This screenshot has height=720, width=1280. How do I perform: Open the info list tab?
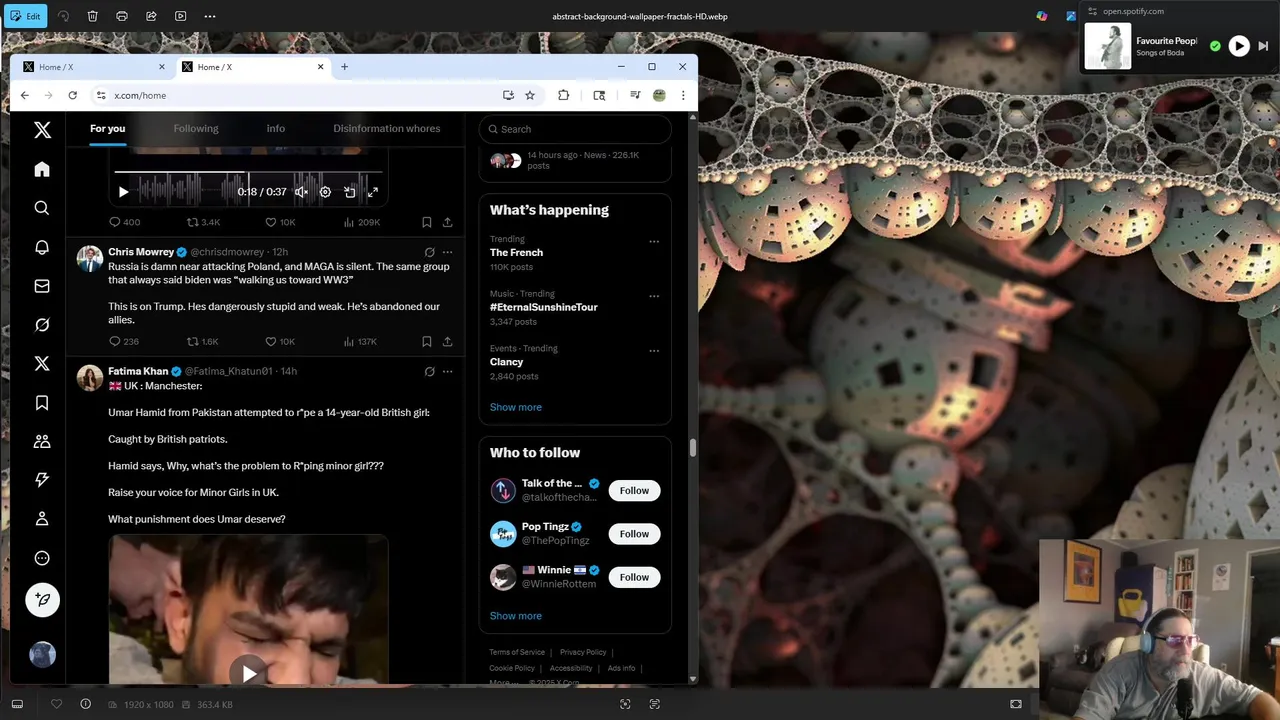(x=276, y=128)
